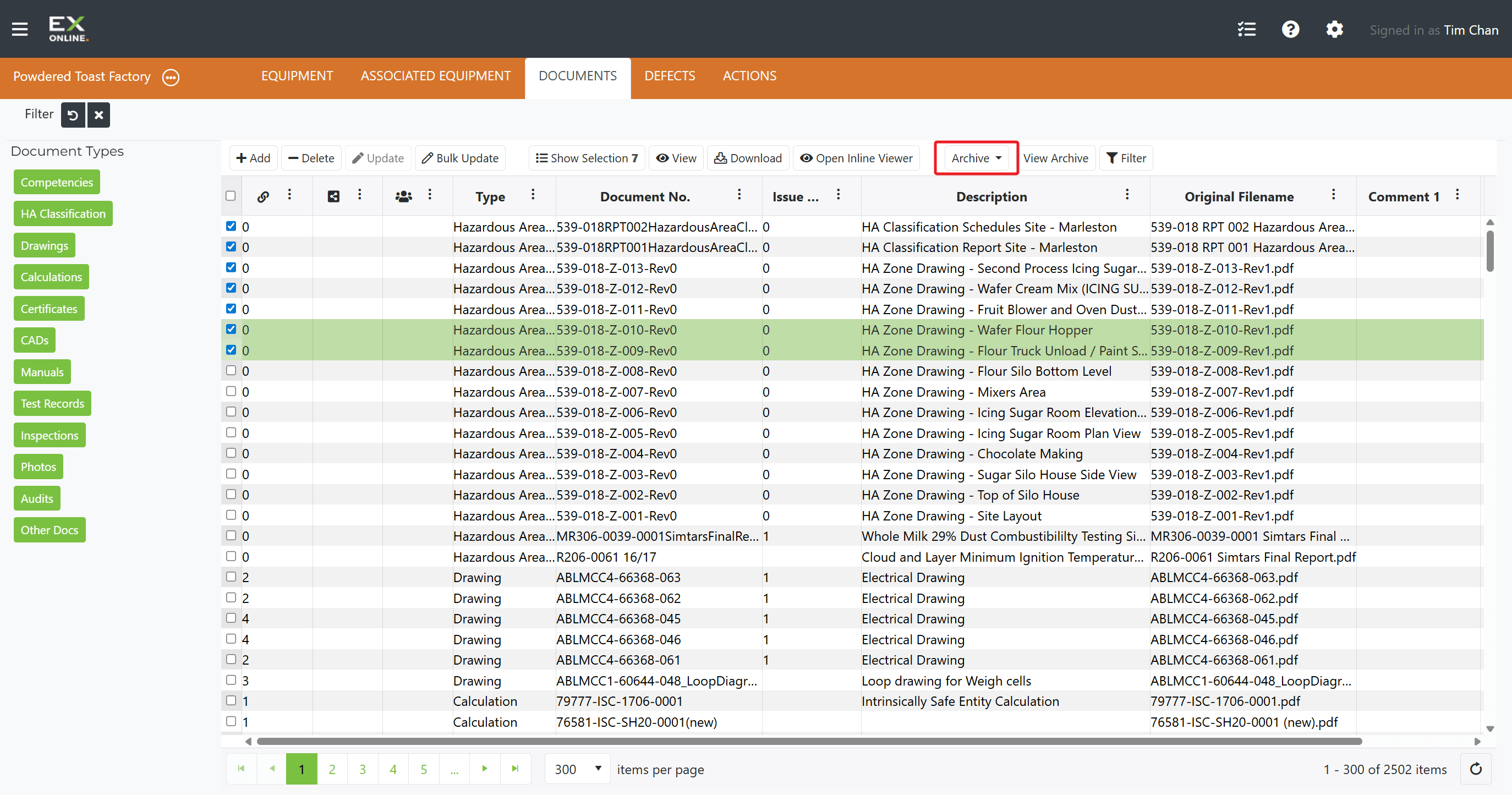This screenshot has width=1512, height=795.
Task: Open users column options menu
Action: pos(430,195)
